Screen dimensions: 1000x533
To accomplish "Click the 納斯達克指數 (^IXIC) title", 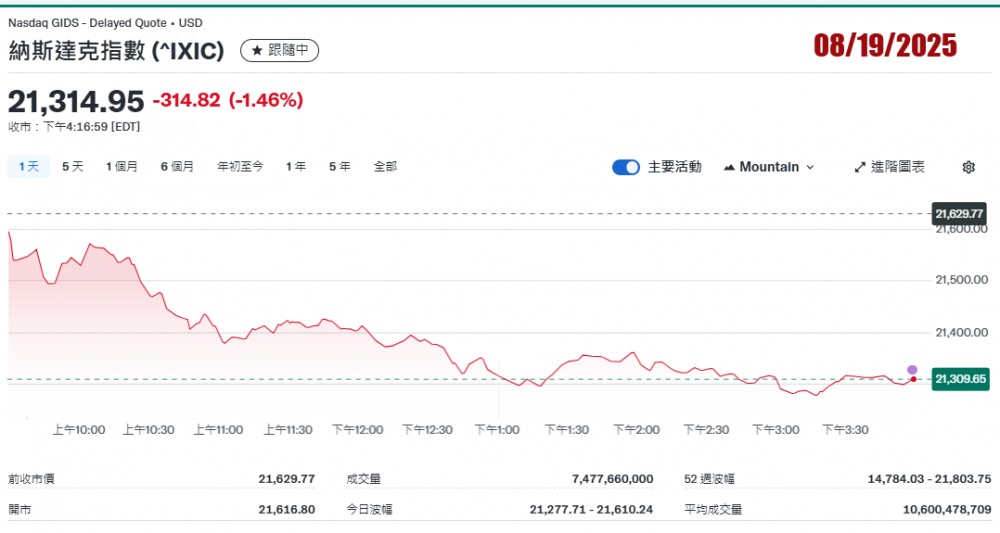I will pyautogui.click(x=116, y=50).
